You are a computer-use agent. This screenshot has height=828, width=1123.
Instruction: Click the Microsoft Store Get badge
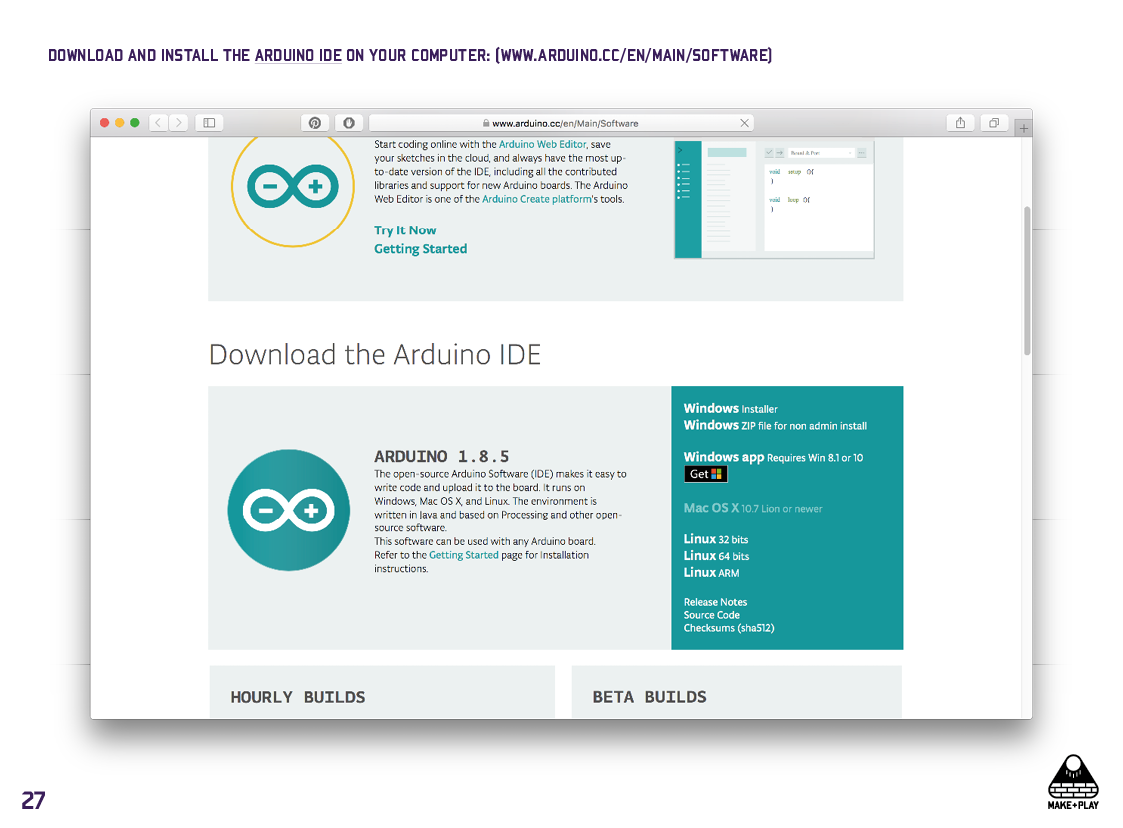(705, 474)
